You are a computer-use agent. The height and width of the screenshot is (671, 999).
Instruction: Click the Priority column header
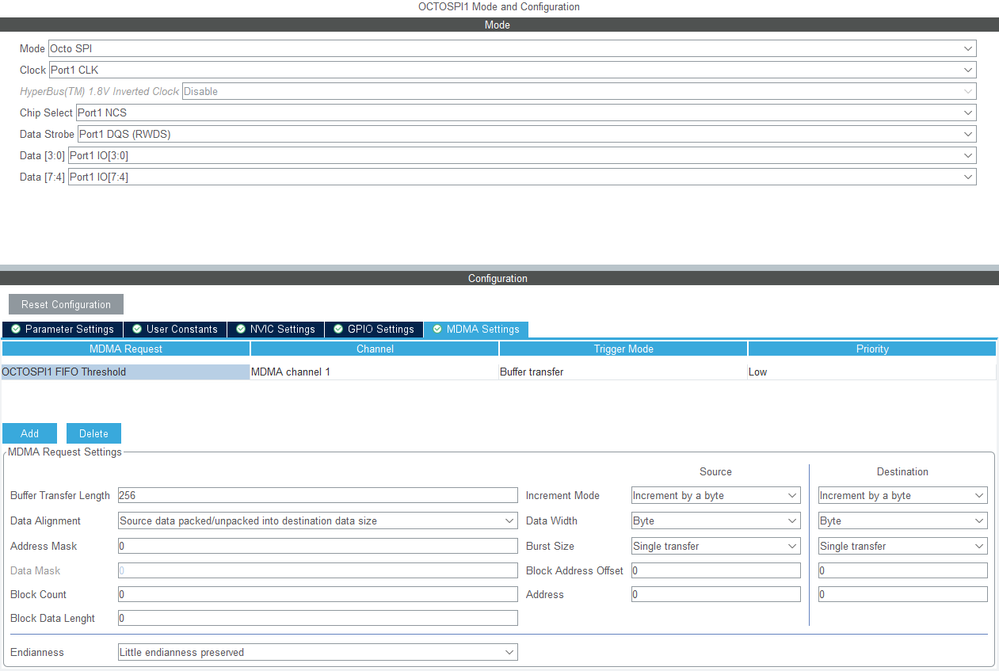pos(872,349)
